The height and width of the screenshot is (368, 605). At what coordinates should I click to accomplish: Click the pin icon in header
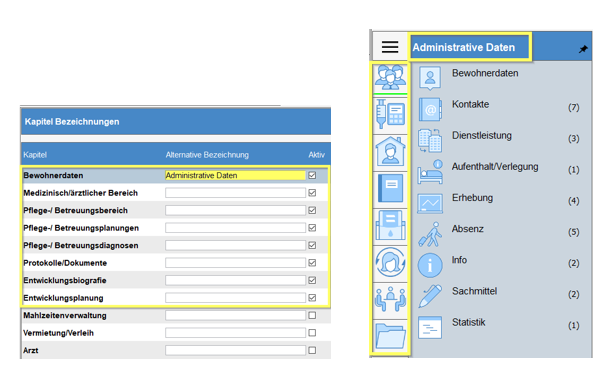(x=583, y=49)
